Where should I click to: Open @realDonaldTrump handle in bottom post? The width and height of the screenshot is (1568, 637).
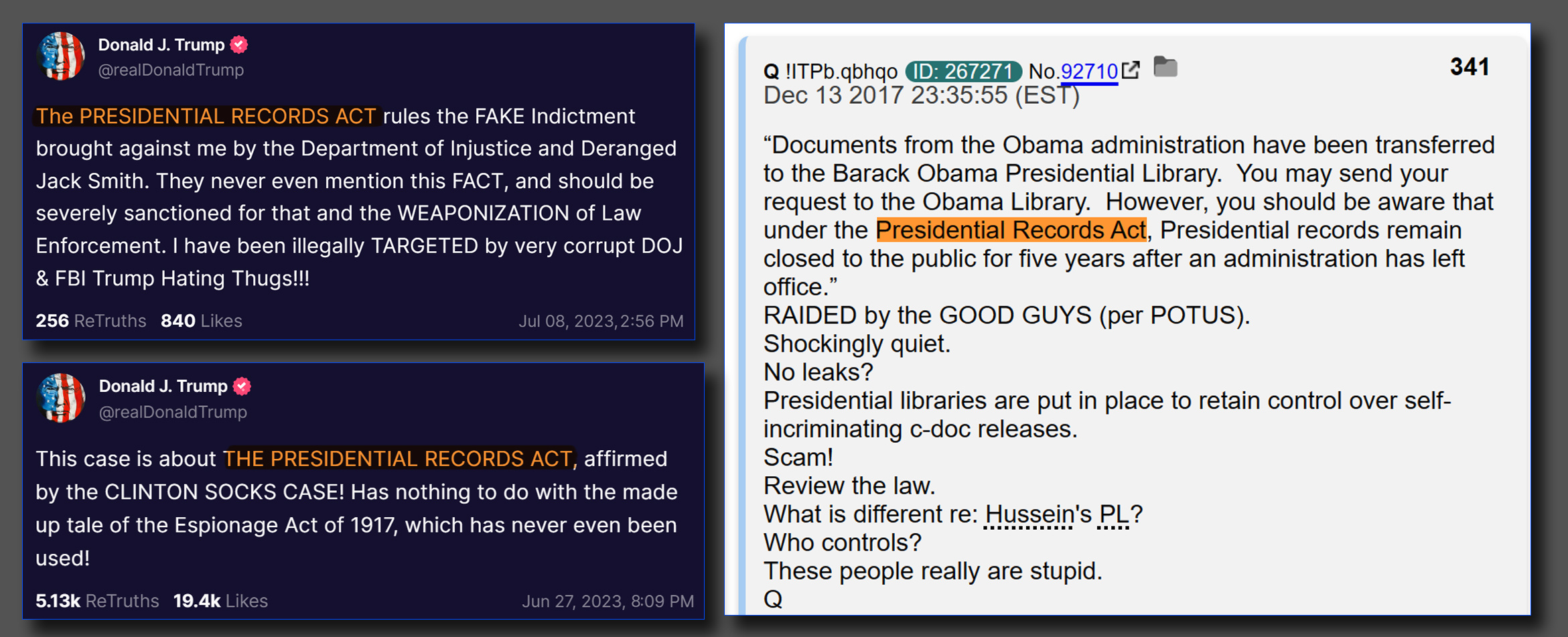tap(173, 412)
